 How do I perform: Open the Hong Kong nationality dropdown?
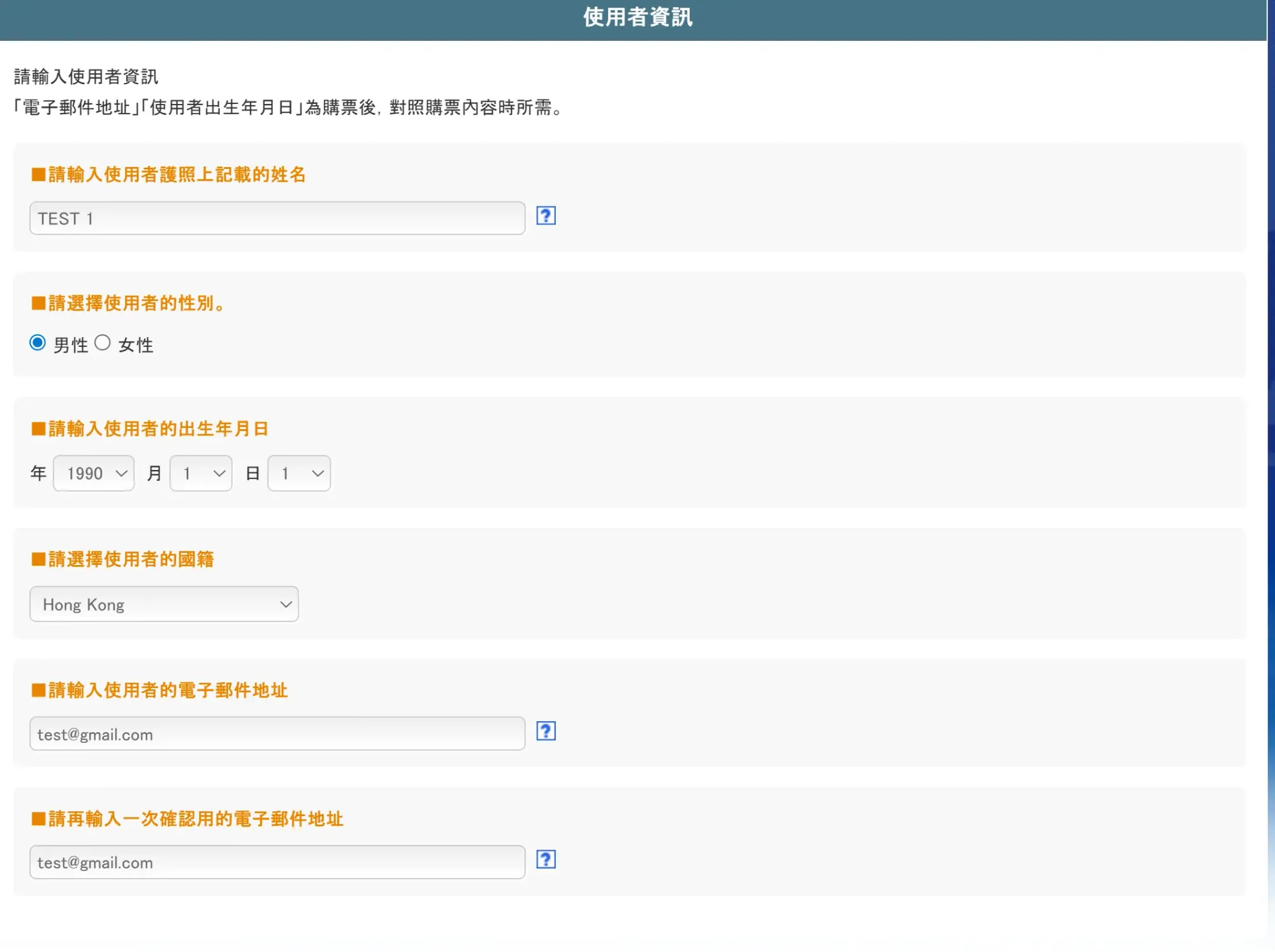tap(164, 604)
